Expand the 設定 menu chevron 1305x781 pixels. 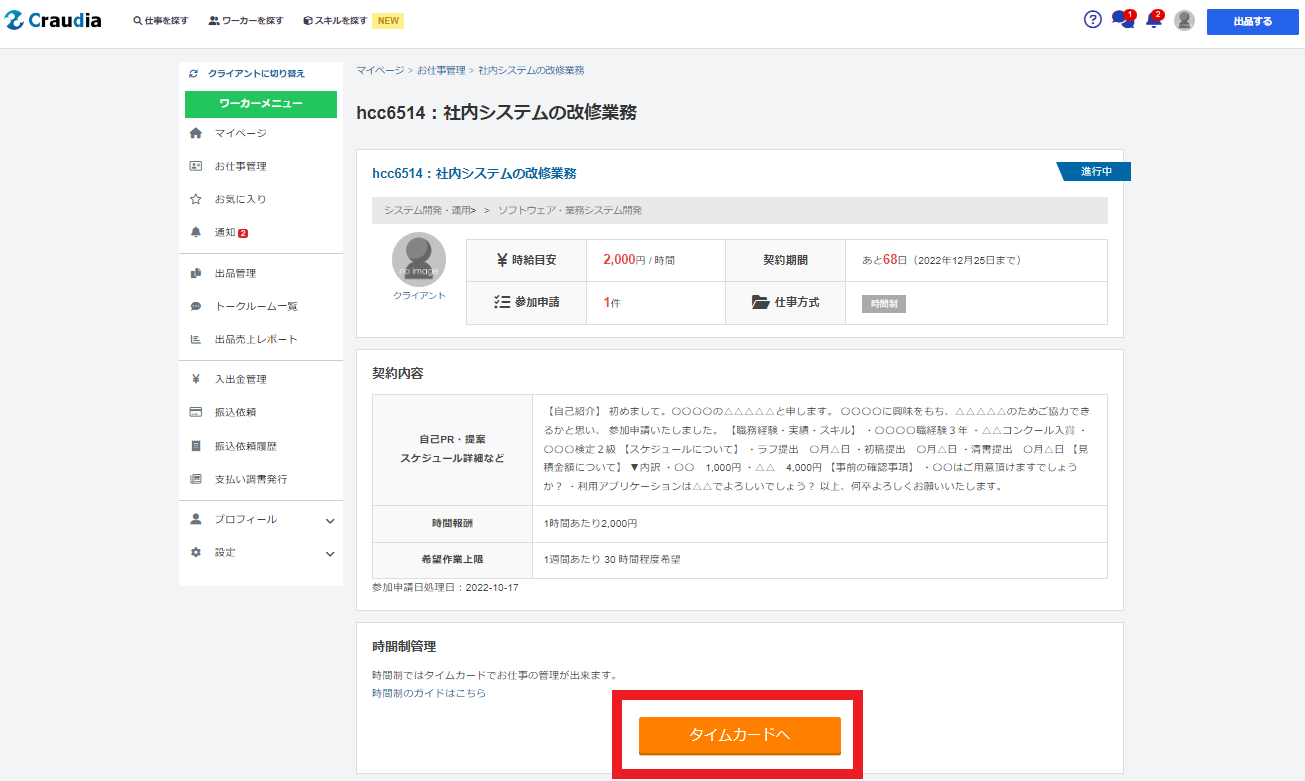[330, 553]
